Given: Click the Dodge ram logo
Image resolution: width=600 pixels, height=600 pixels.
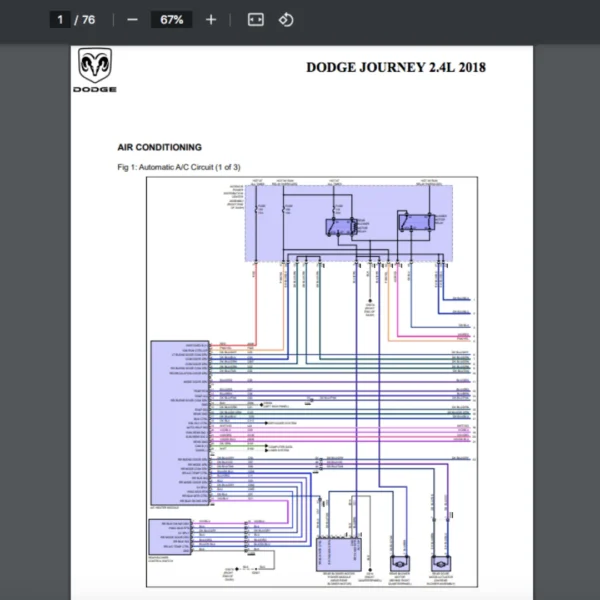Looking at the screenshot, I should 95,70.
